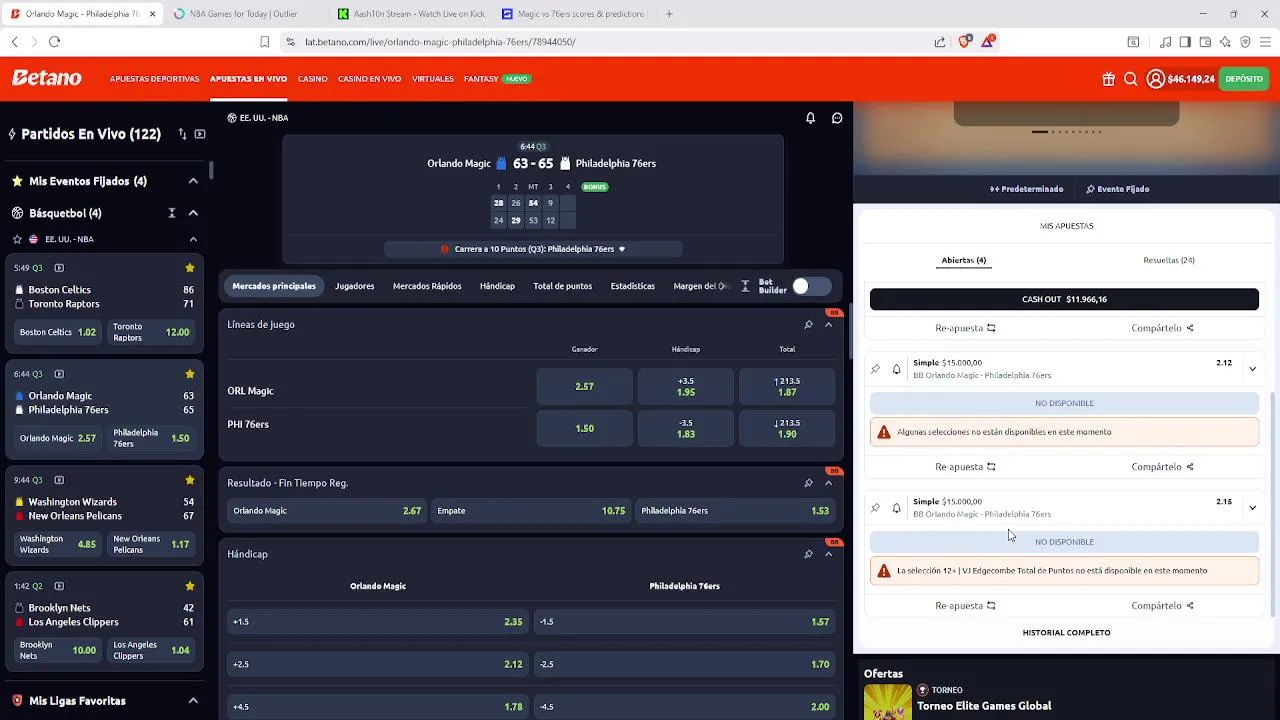This screenshot has width=1280, height=720.
Task: Click Re-apuesta under the Cash Out button
Action: point(965,328)
